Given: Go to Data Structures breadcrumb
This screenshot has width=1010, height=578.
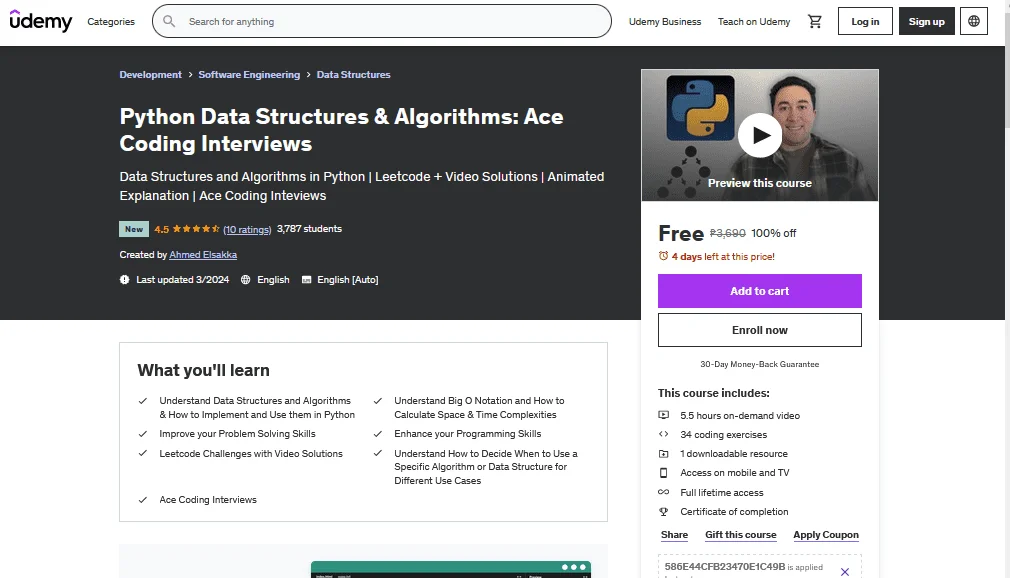Looking at the screenshot, I should pyautogui.click(x=354, y=75).
